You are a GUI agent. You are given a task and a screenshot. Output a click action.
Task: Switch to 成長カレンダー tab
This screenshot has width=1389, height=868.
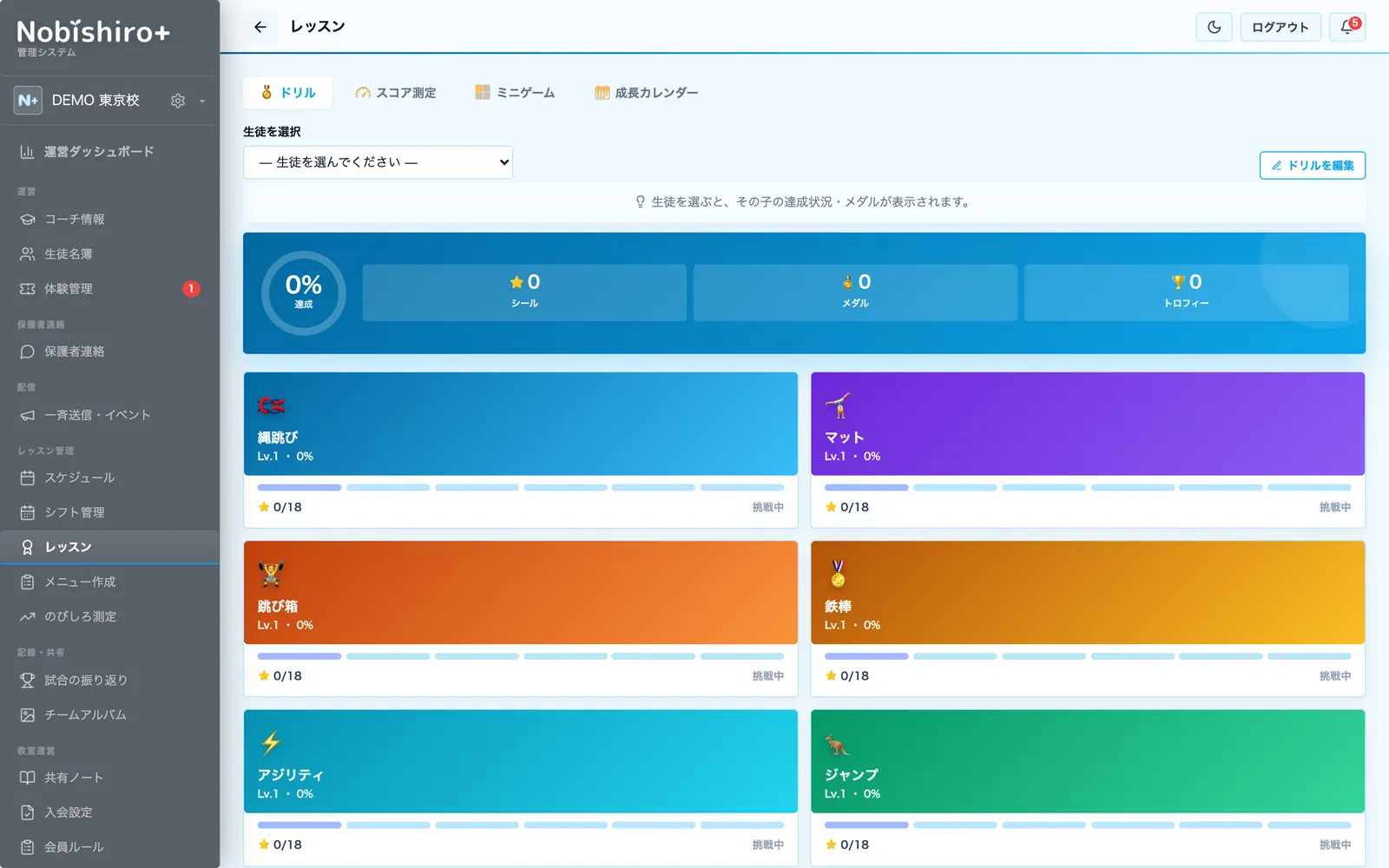click(646, 93)
